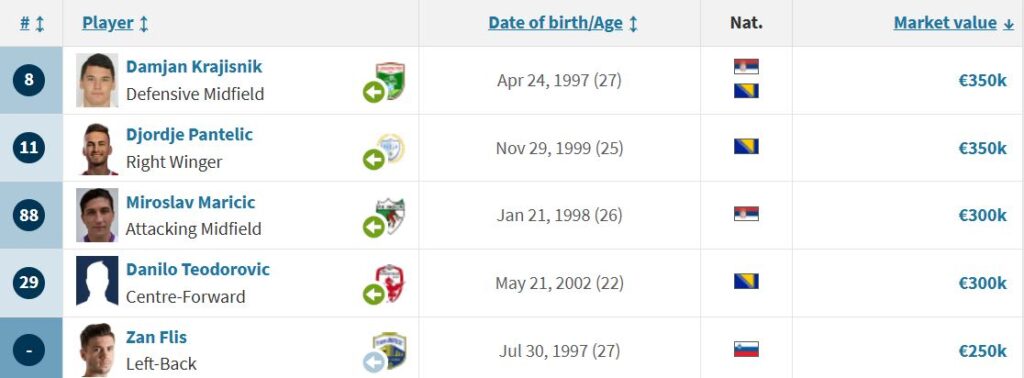Click green transfer arrow next to Damjan Krajisnik

[374, 92]
